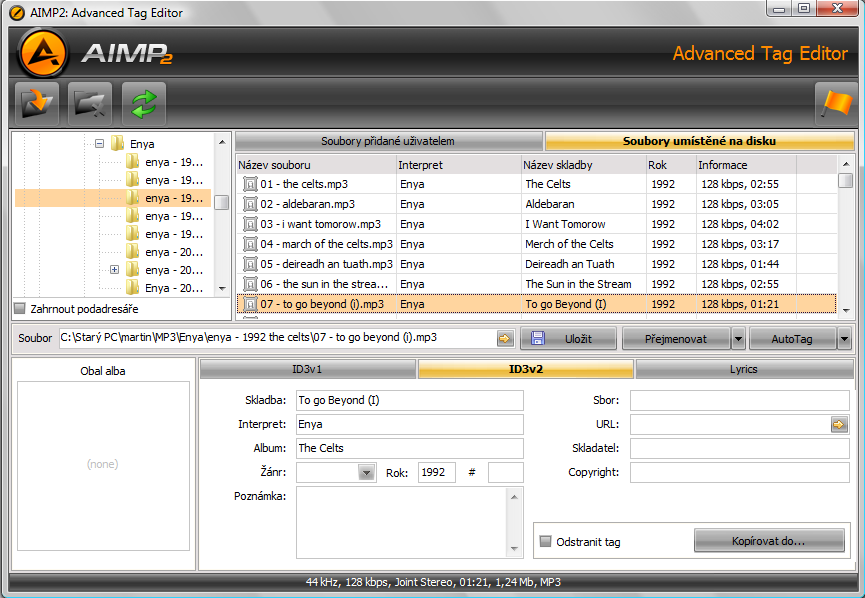Sort by the Rok column header
The width and height of the screenshot is (865, 598).
671,165
